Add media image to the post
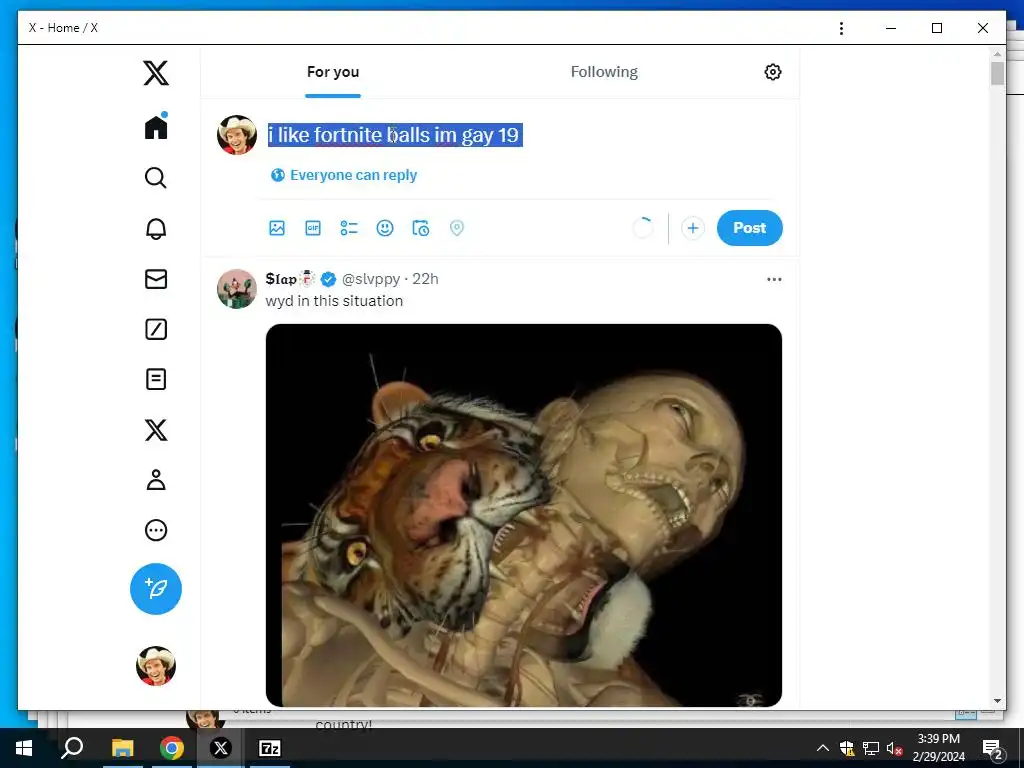Viewport: 1024px width, 768px height. point(277,228)
